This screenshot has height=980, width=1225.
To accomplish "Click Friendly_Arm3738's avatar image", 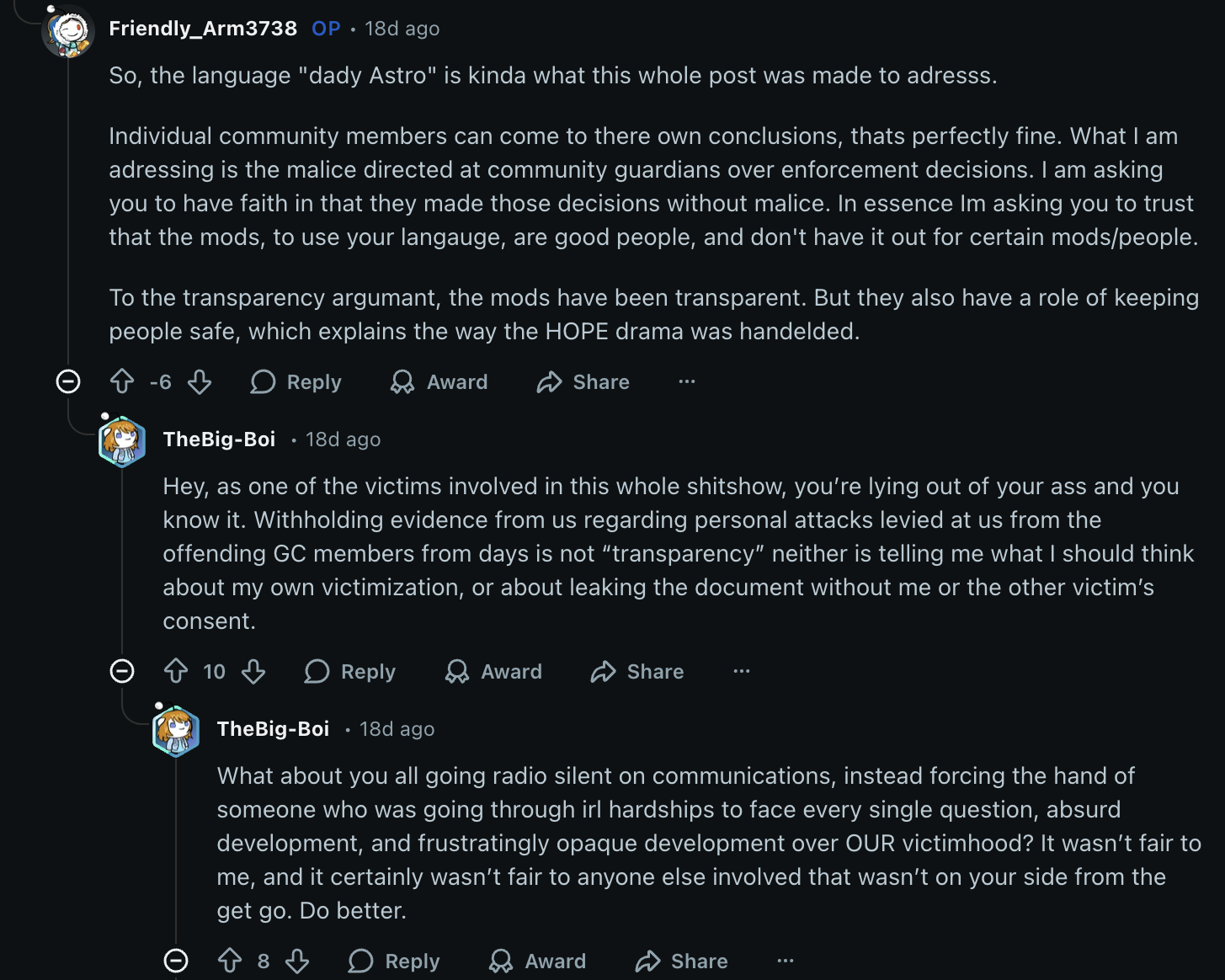I will (68, 31).
